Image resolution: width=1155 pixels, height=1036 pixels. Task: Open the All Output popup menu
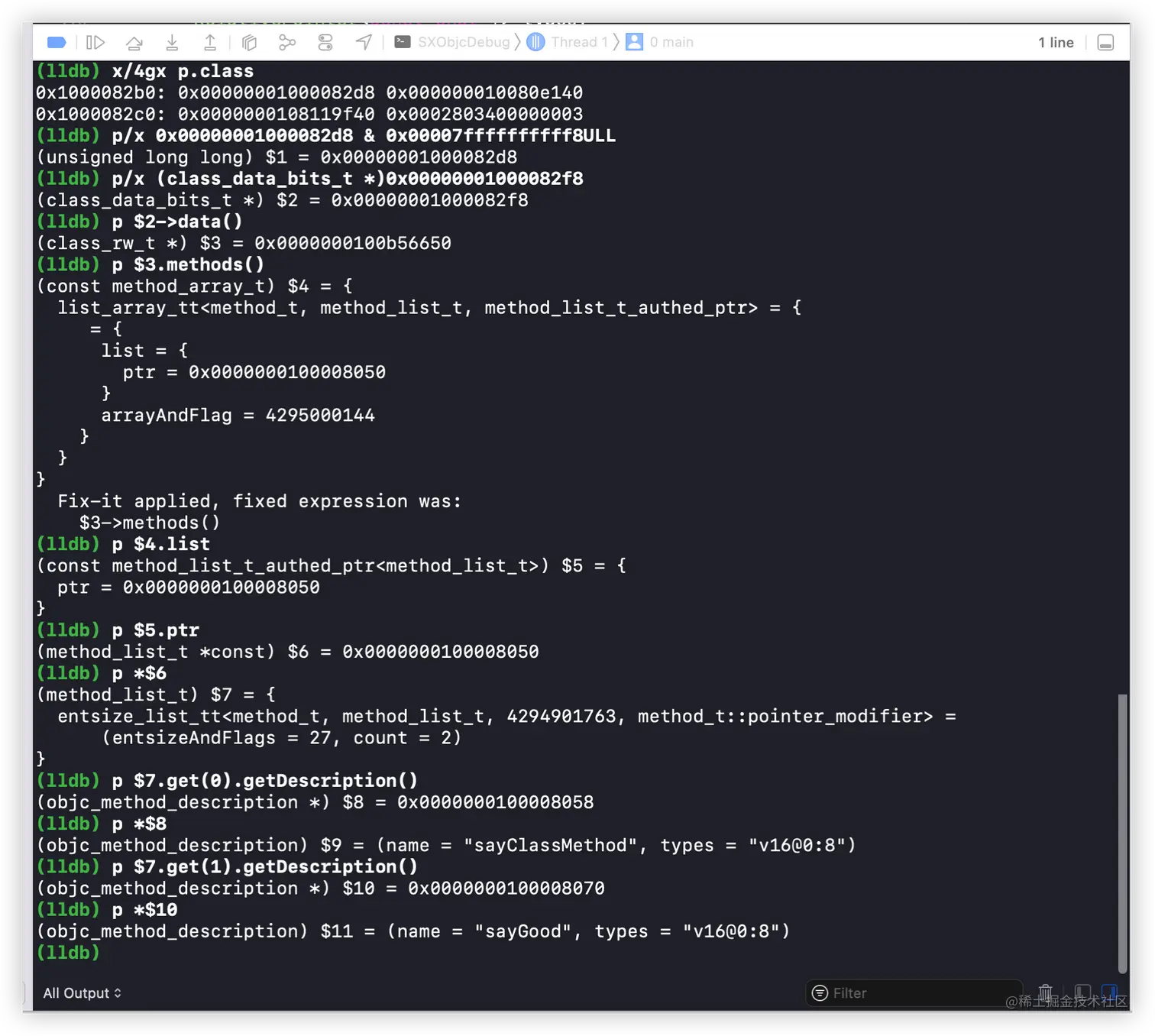point(82,993)
